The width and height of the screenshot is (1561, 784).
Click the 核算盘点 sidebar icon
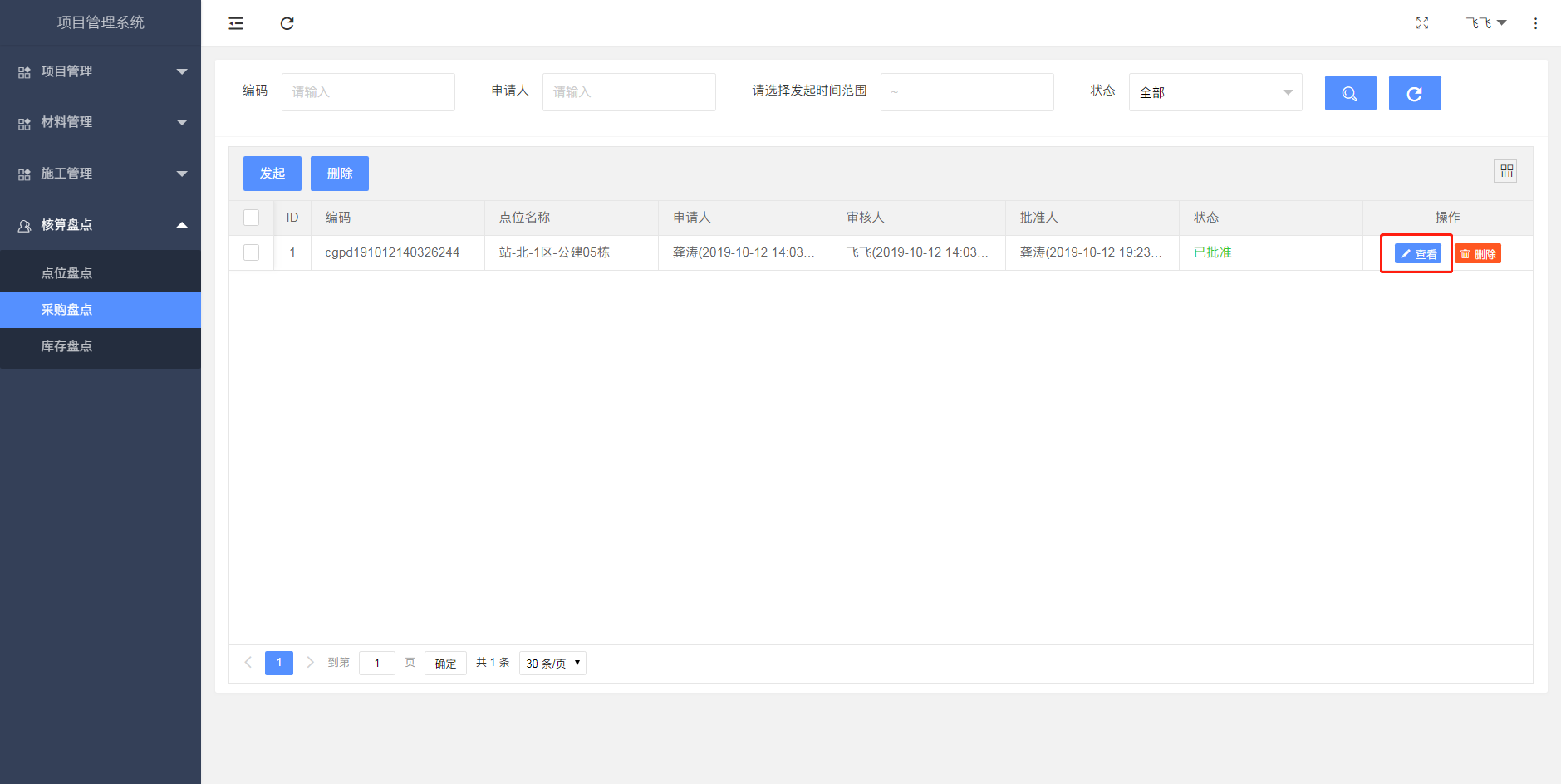tap(24, 226)
